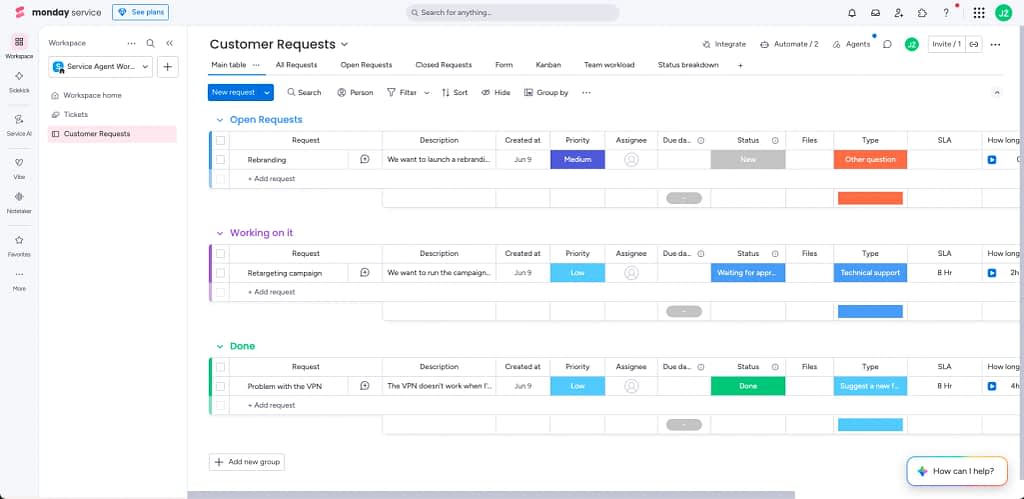
Task: Open the J2 profile avatar menu
Action: click(x=1003, y=12)
